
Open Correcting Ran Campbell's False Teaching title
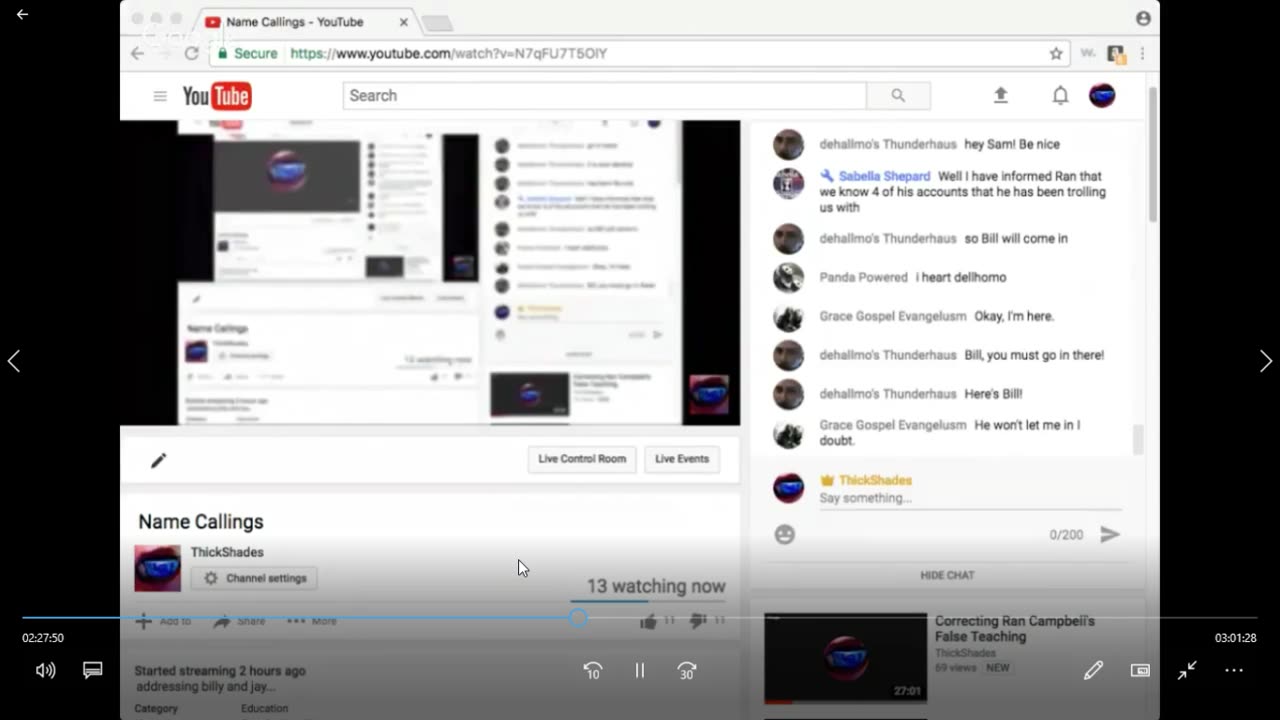point(1015,628)
